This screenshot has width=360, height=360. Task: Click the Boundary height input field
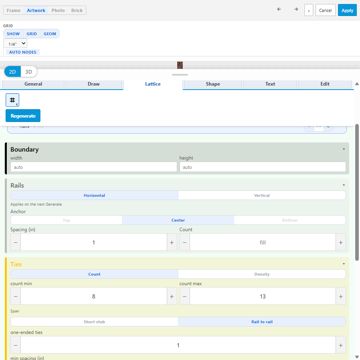click(263, 167)
